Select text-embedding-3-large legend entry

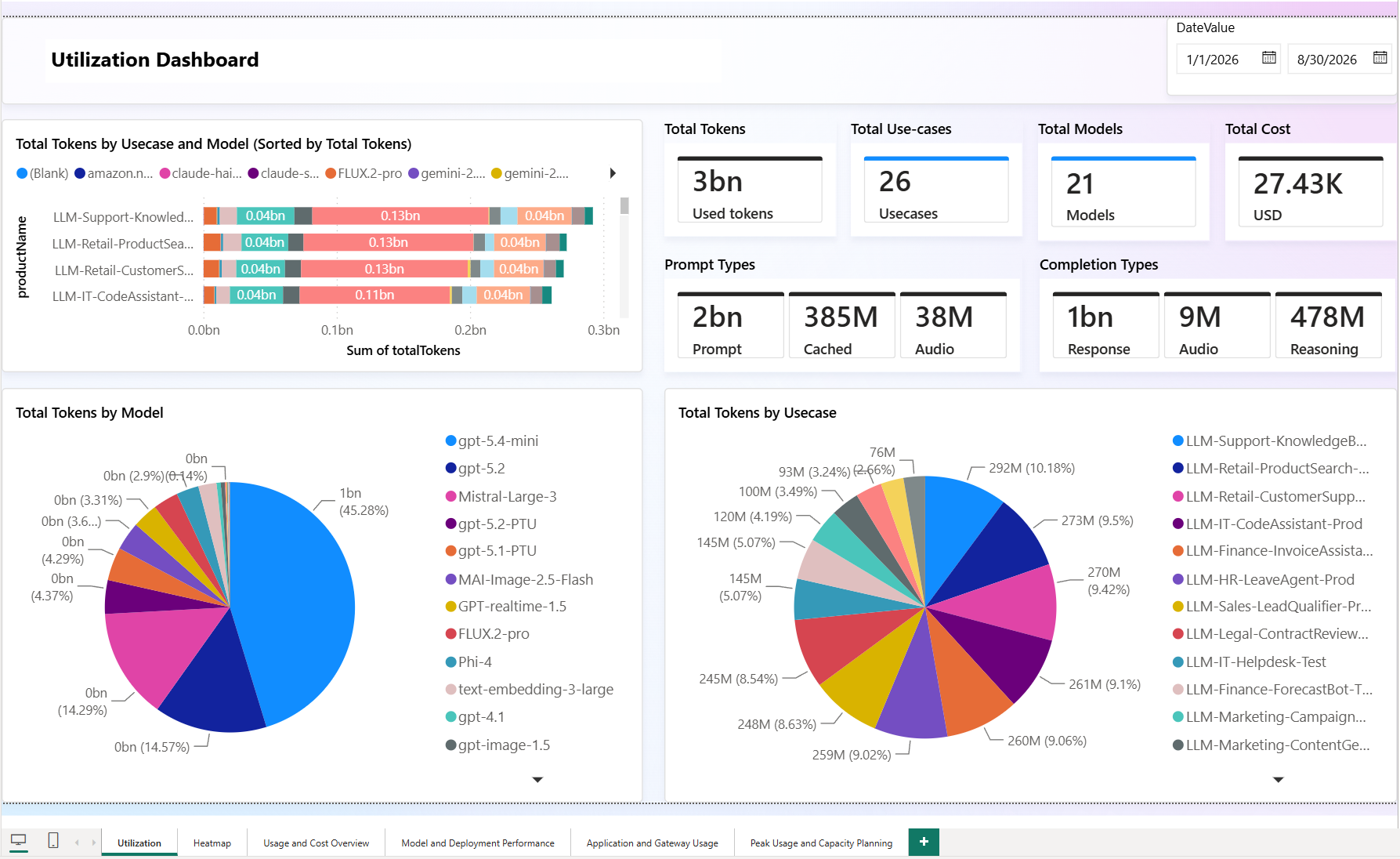point(530,690)
